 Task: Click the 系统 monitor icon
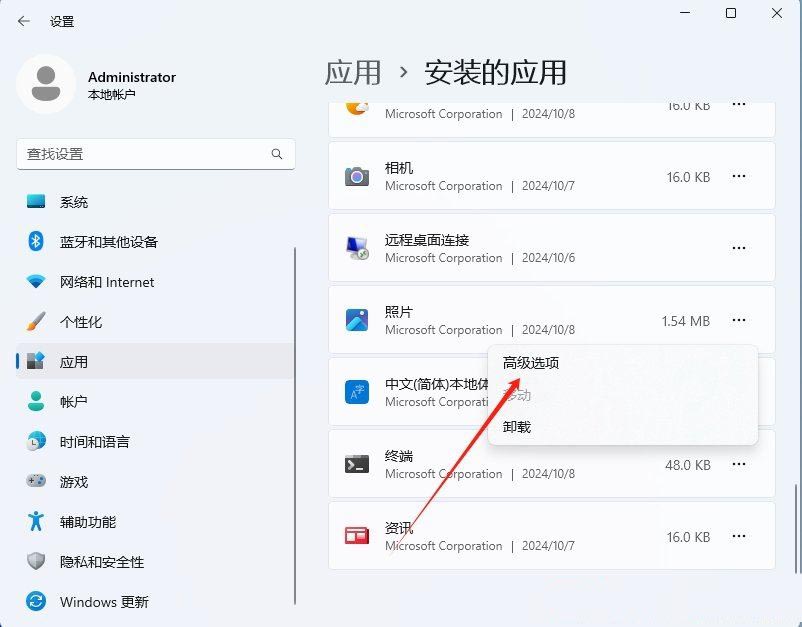point(36,201)
